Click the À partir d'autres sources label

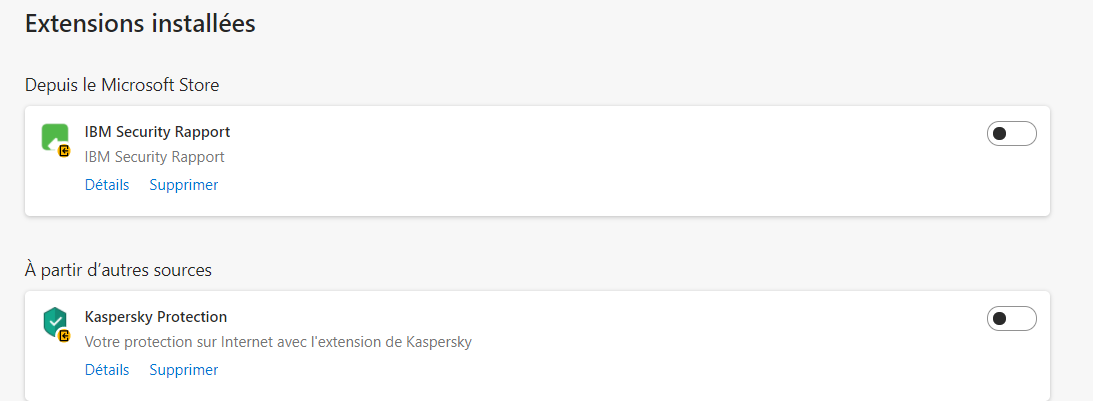tap(118, 270)
